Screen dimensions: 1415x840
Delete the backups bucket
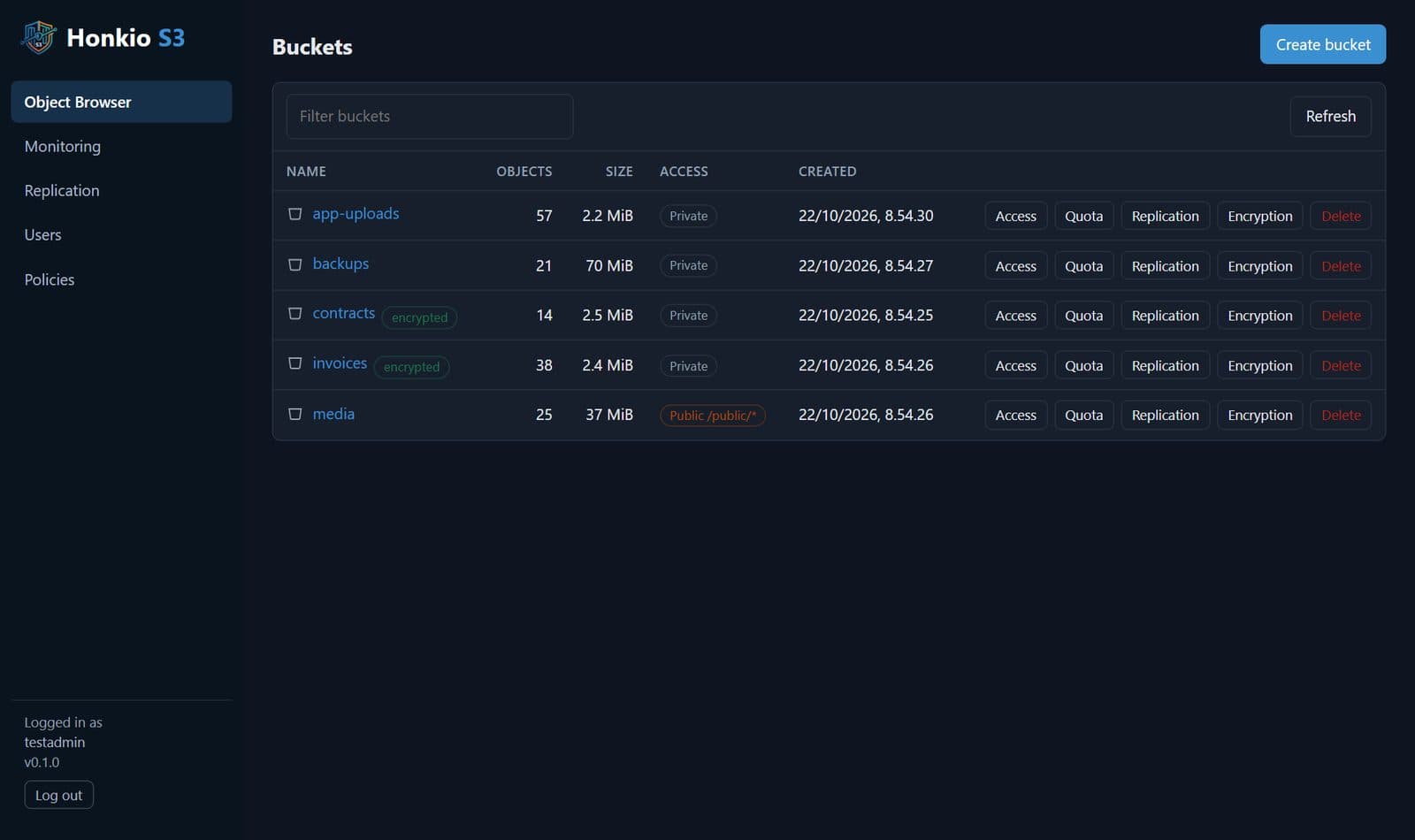tap(1341, 266)
